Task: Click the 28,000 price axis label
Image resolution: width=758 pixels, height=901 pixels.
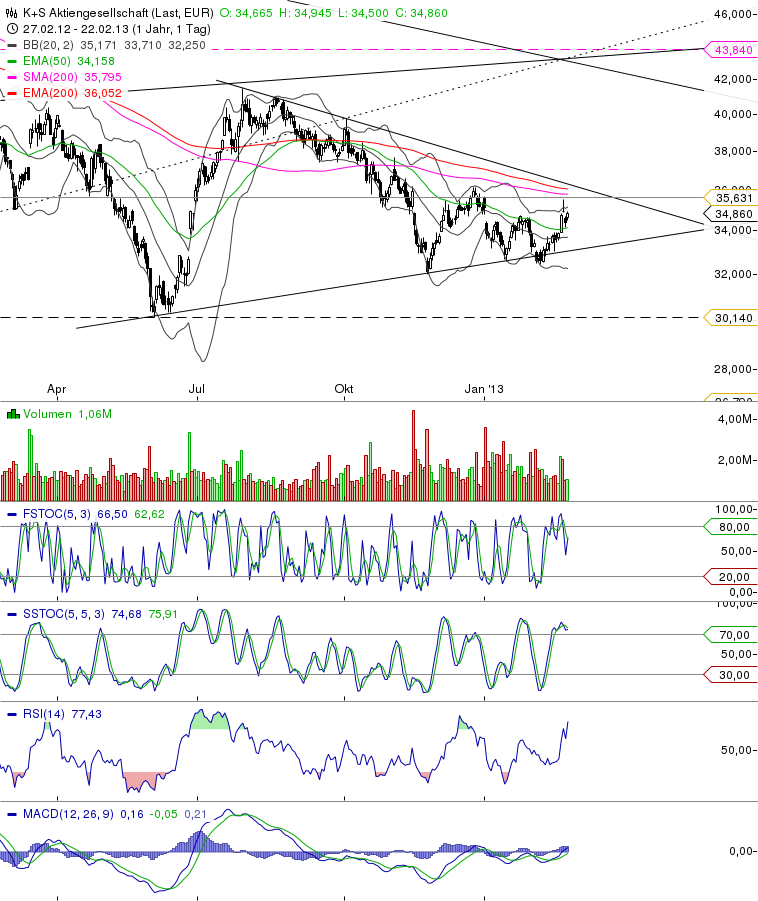Action: [732, 369]
